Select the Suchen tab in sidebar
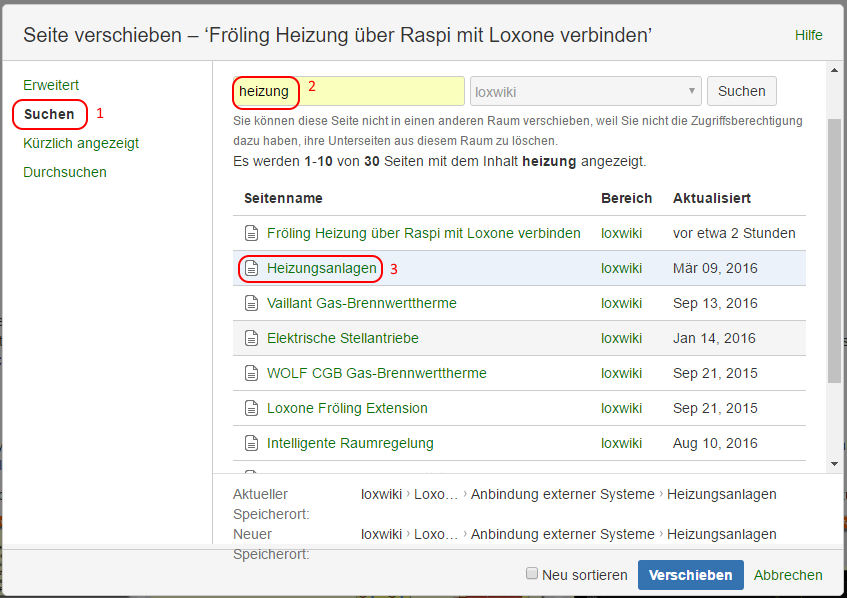This screenshot has height=598, width=847. (x=49, y=114)
